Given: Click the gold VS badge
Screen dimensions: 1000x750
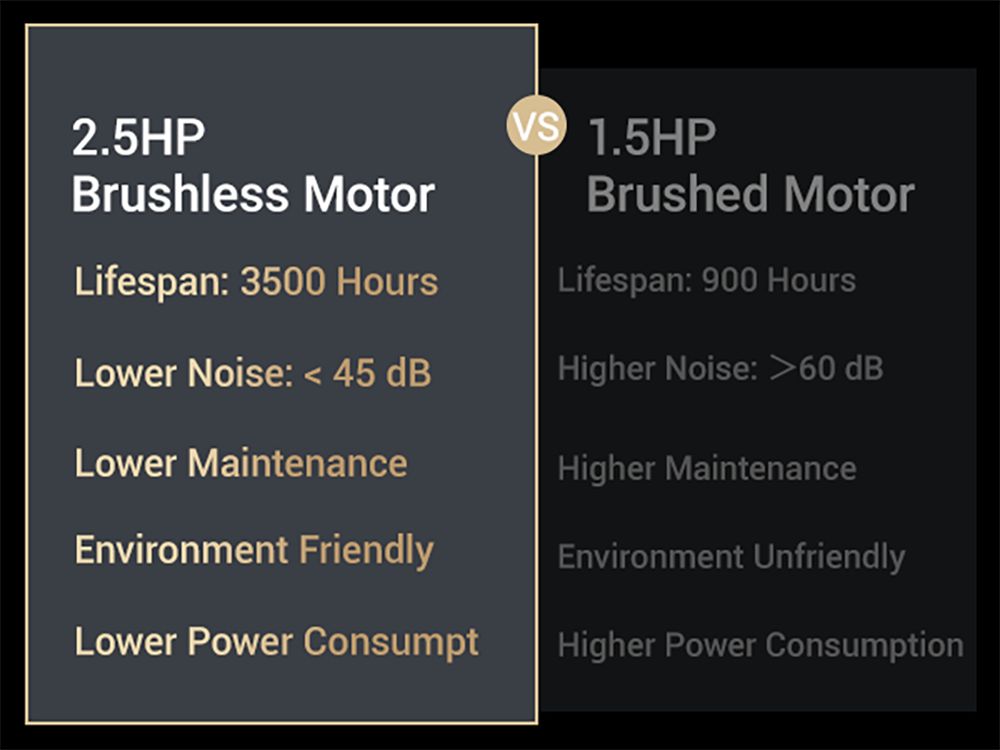Looking at the screenshot, I should pos(537,127).
